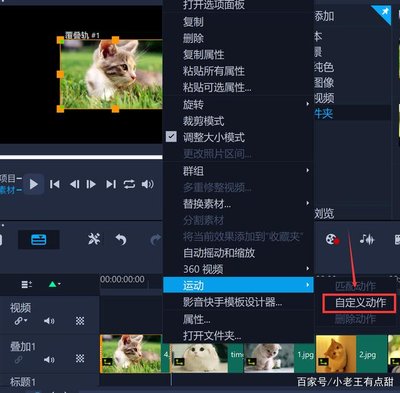Toggle the Repeat playback loop
Screen dimensions: 400x393
(129, 184)
